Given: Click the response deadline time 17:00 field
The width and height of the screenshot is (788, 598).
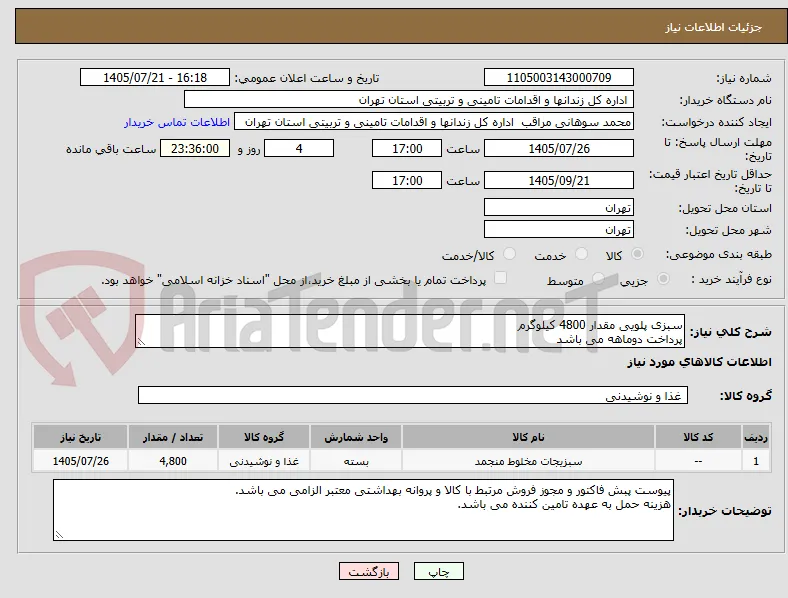Looking at the screenshot, I should [x=407, y=148].
